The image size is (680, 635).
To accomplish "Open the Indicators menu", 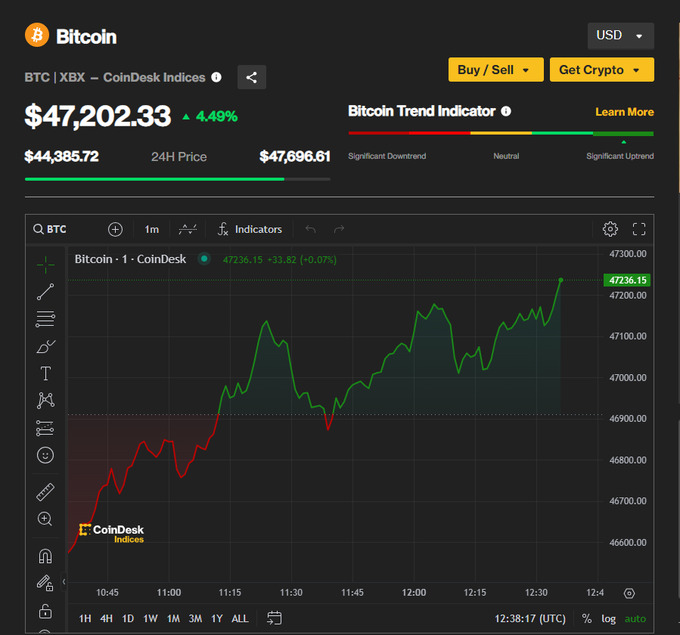I will [250, 229].
